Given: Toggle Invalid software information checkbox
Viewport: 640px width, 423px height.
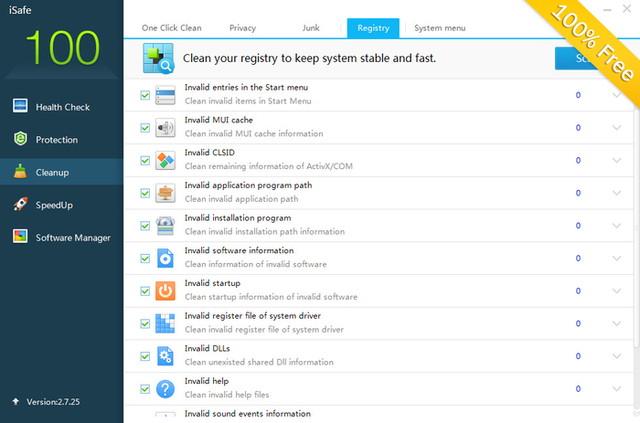Looking at the screenshot, I should [145, 258].
